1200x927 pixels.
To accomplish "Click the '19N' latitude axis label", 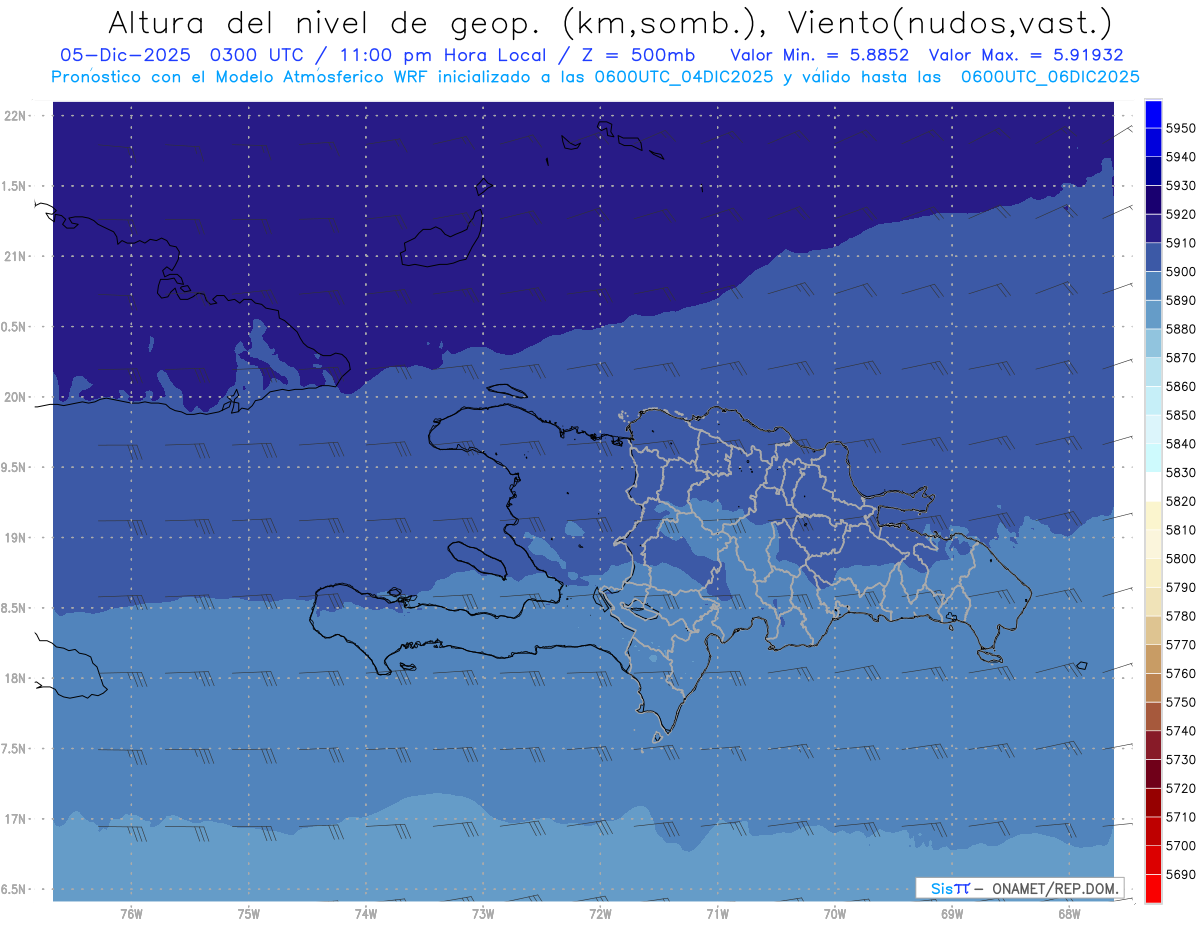I will tap(16, 538).
